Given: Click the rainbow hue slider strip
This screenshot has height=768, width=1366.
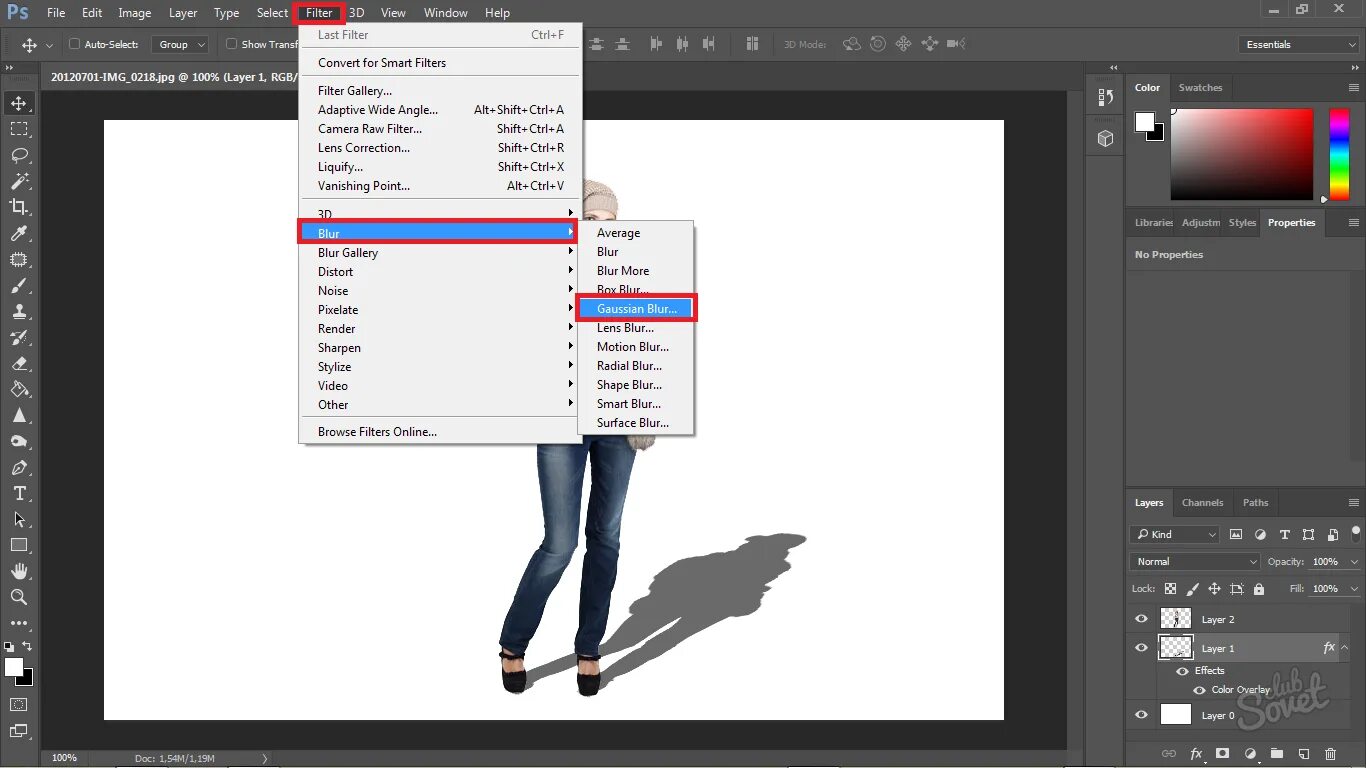Looking at the screenshot, I should [x=1339, y=154].
